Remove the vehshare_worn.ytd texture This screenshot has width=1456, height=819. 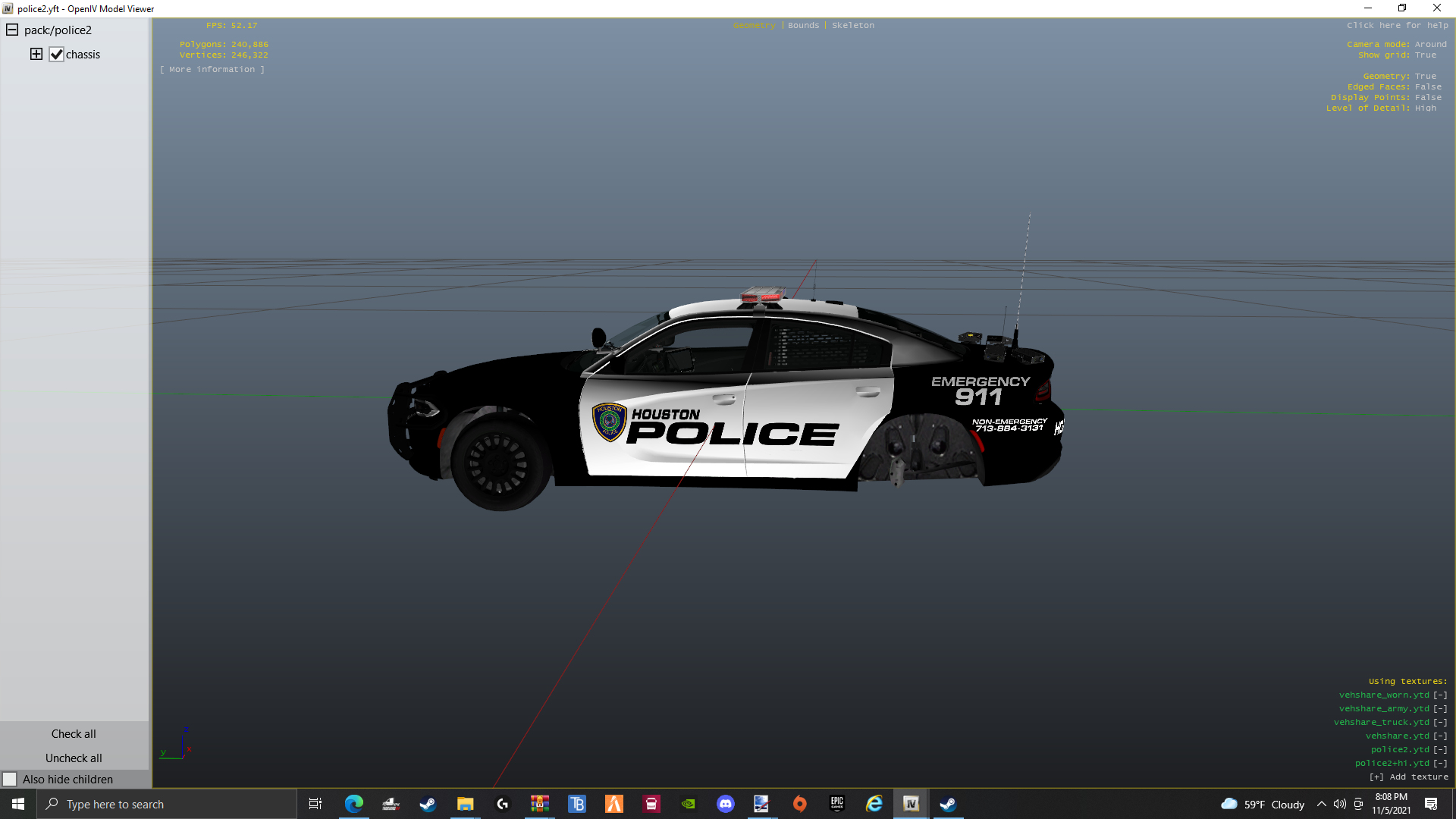coord(1440,695)
